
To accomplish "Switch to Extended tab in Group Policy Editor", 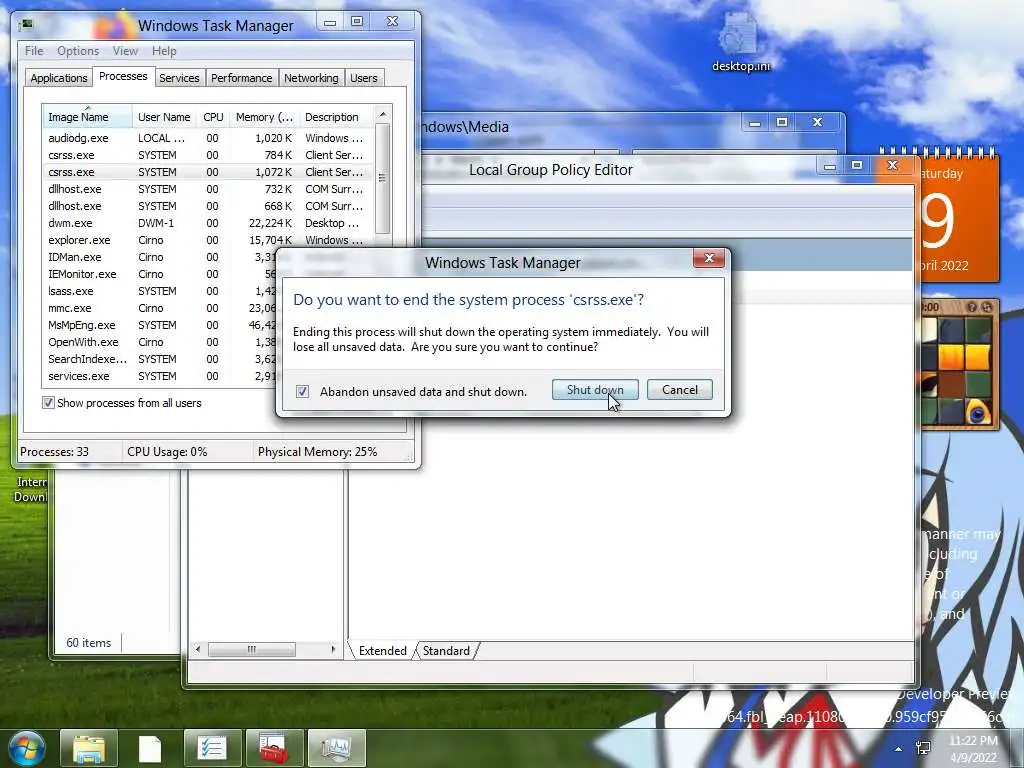I will [382, 650].
